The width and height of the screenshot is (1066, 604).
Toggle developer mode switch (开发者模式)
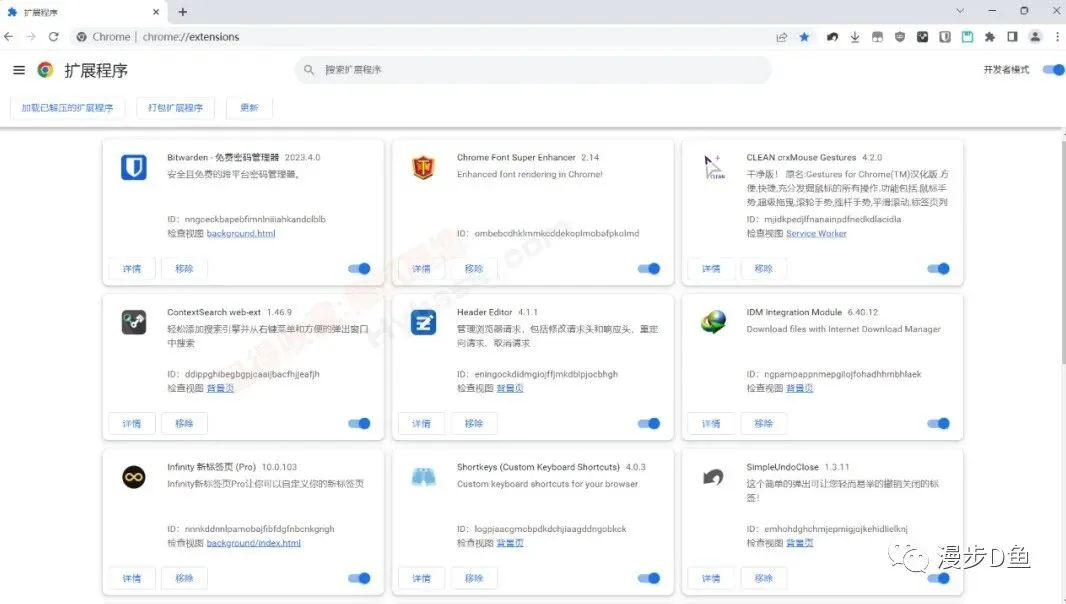[x=1053, y=69]
